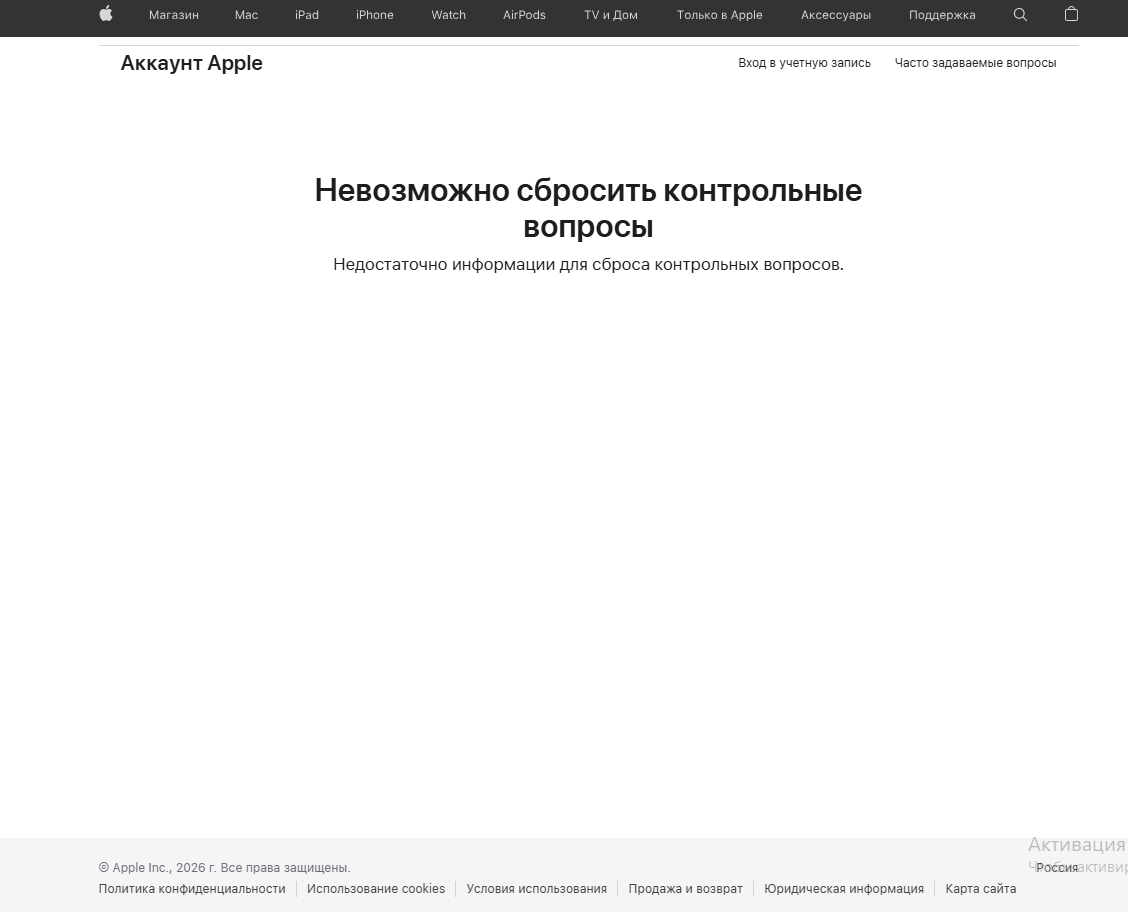The height and width of the screenshot is (912, 1128).
Task: Open the iPhone section
Action: [x=374, y=15]
